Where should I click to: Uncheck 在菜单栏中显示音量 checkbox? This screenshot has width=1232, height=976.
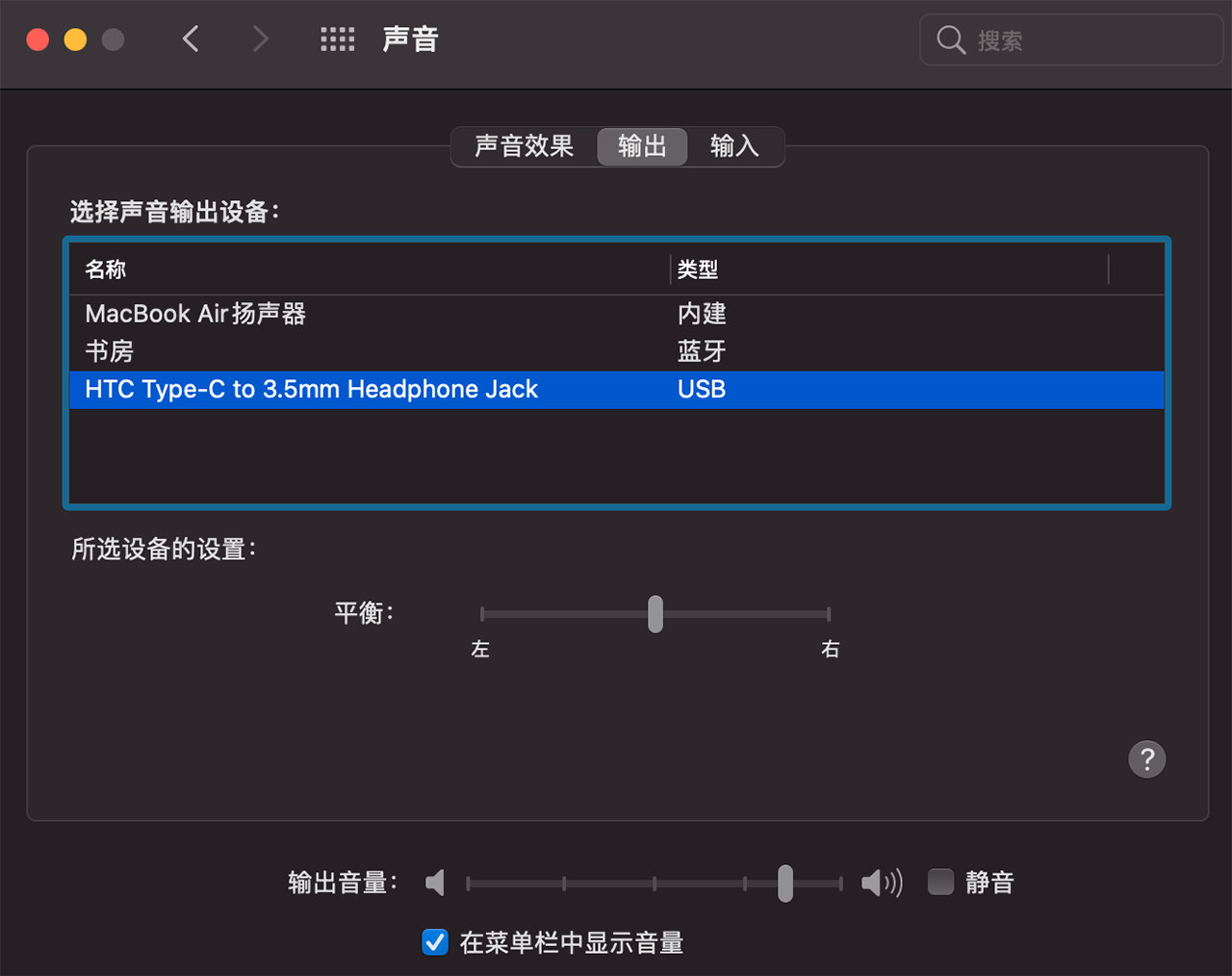click(435, 942)
